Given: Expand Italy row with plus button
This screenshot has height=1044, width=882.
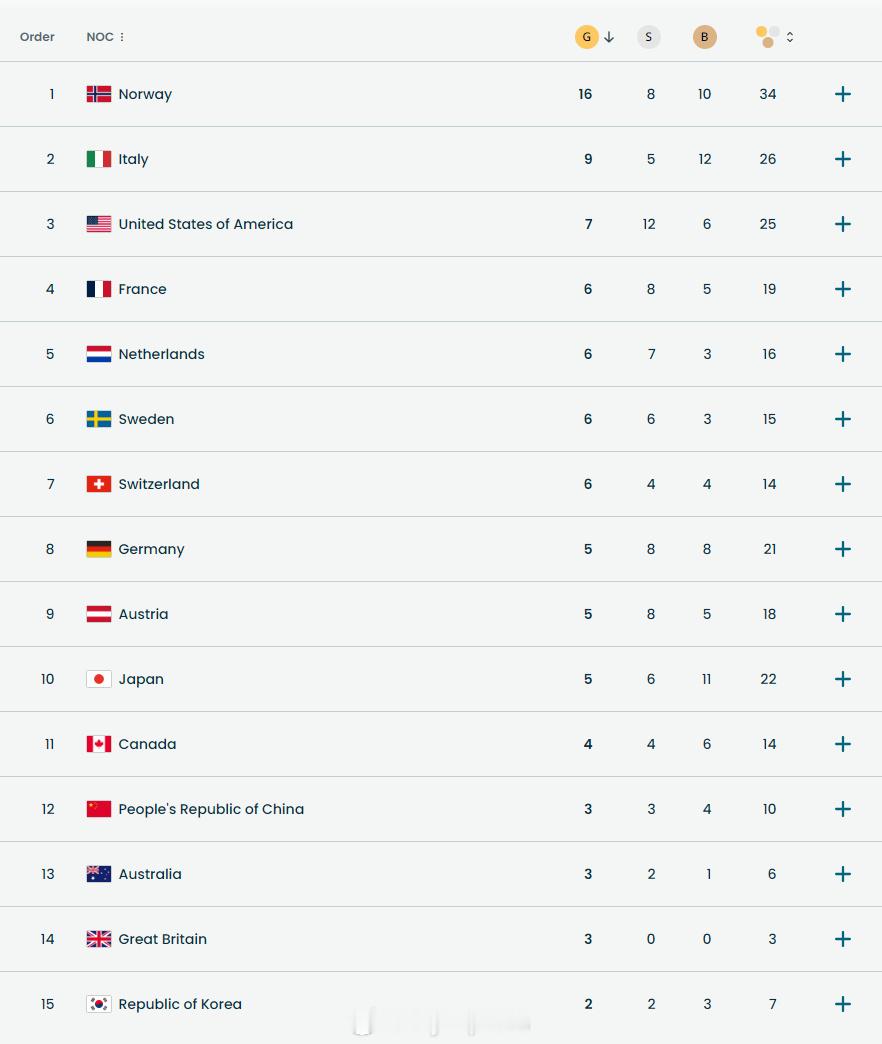Looking at the screenshot, I should click(x=843, y=159).
